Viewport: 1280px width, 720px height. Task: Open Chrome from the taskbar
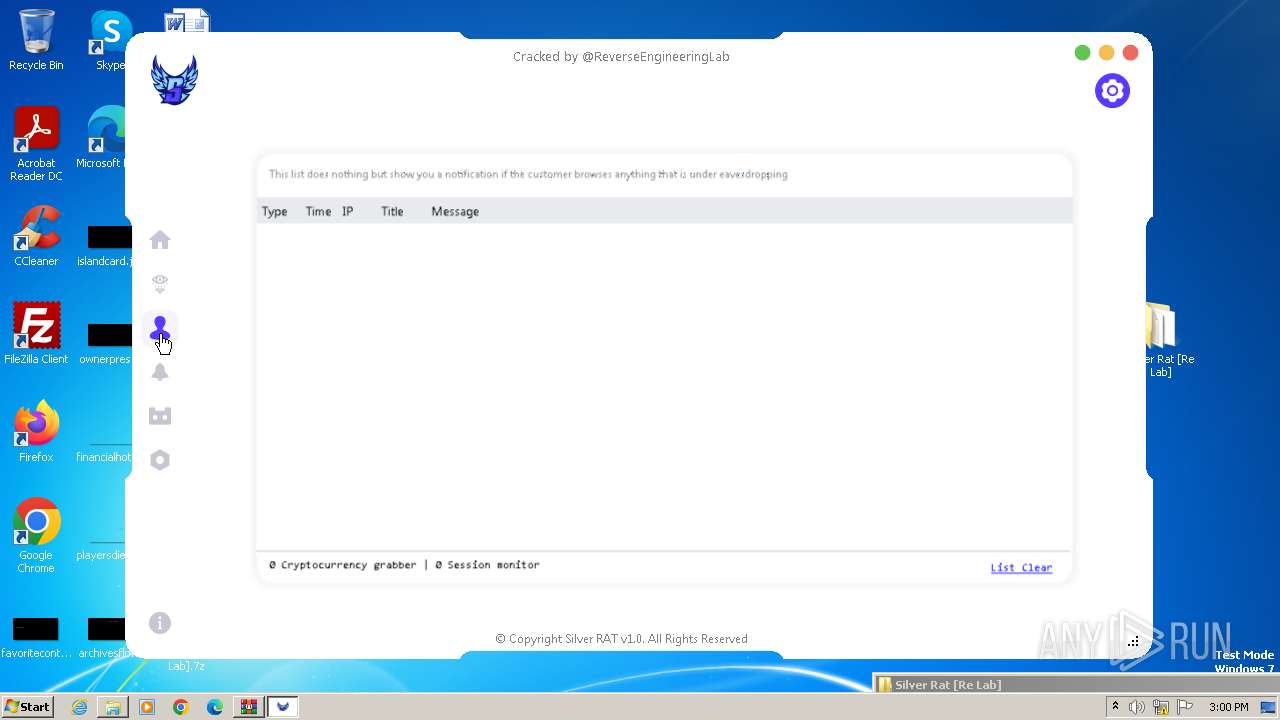181,707
